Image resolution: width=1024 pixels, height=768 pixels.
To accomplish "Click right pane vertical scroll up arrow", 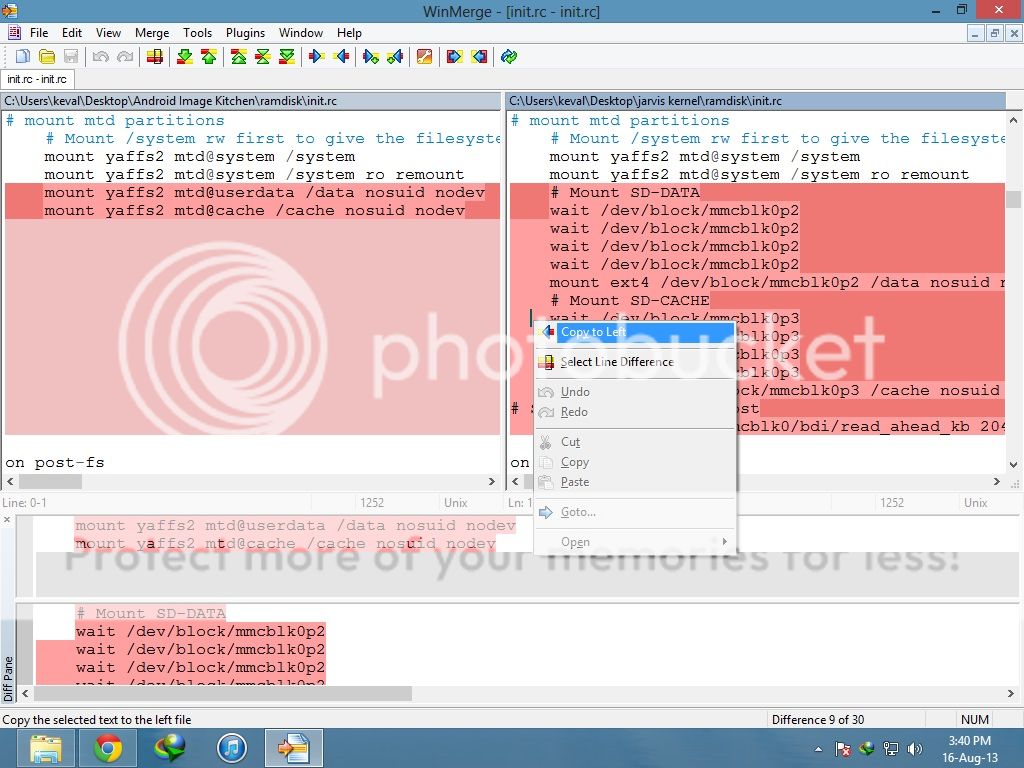I will (1013, 120).
